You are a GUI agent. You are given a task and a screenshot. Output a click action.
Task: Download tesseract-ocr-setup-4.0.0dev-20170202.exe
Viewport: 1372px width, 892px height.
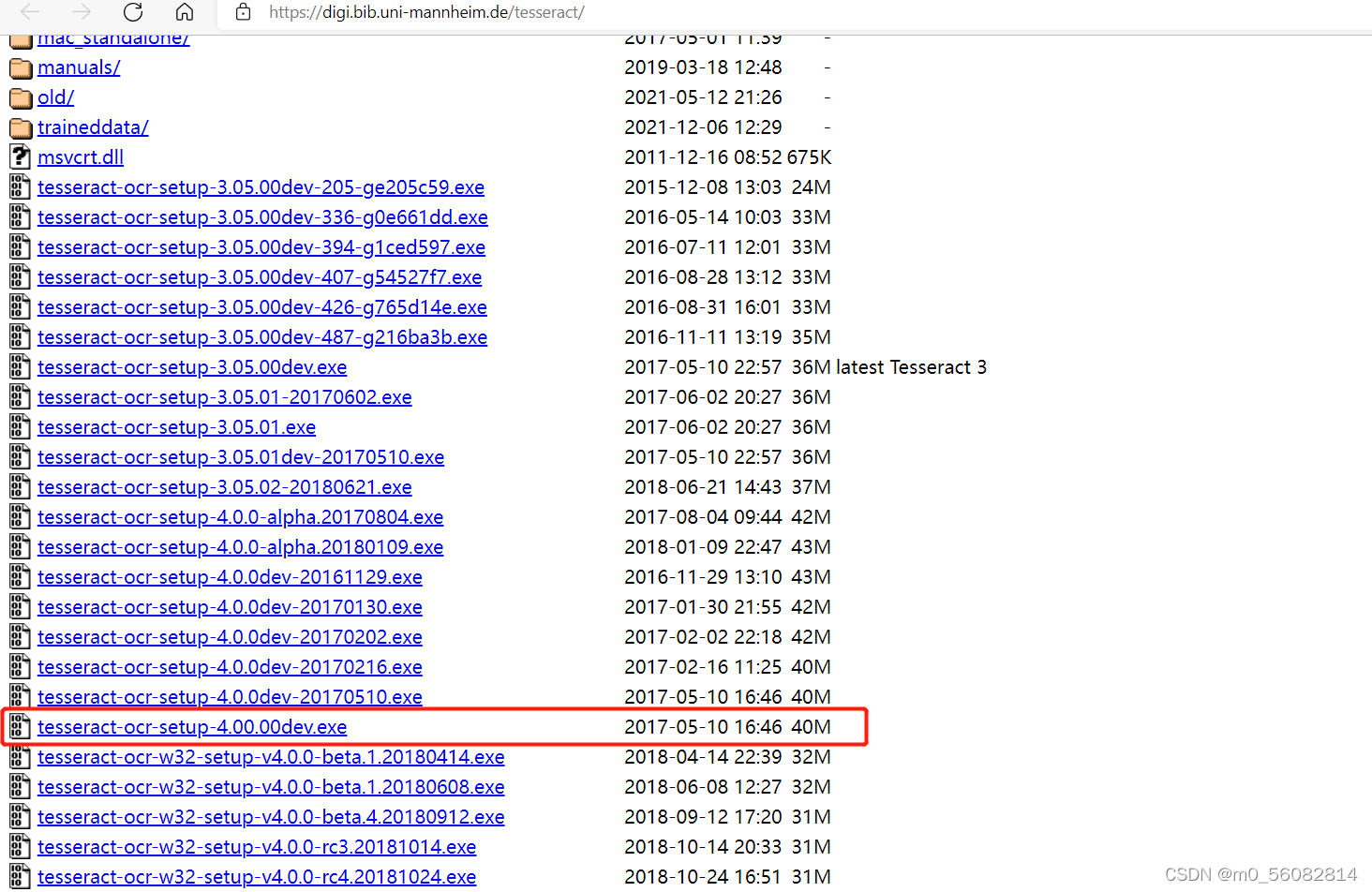point(230,637)
